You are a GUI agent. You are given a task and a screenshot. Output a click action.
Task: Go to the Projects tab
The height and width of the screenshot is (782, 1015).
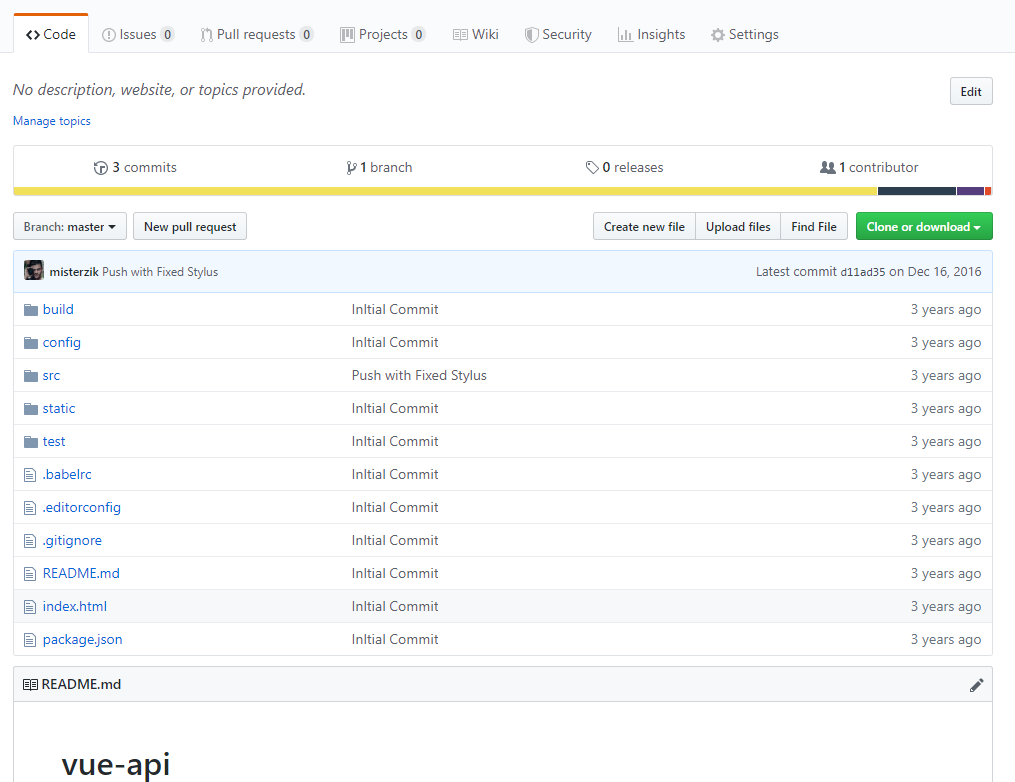[x=383, y=34]
